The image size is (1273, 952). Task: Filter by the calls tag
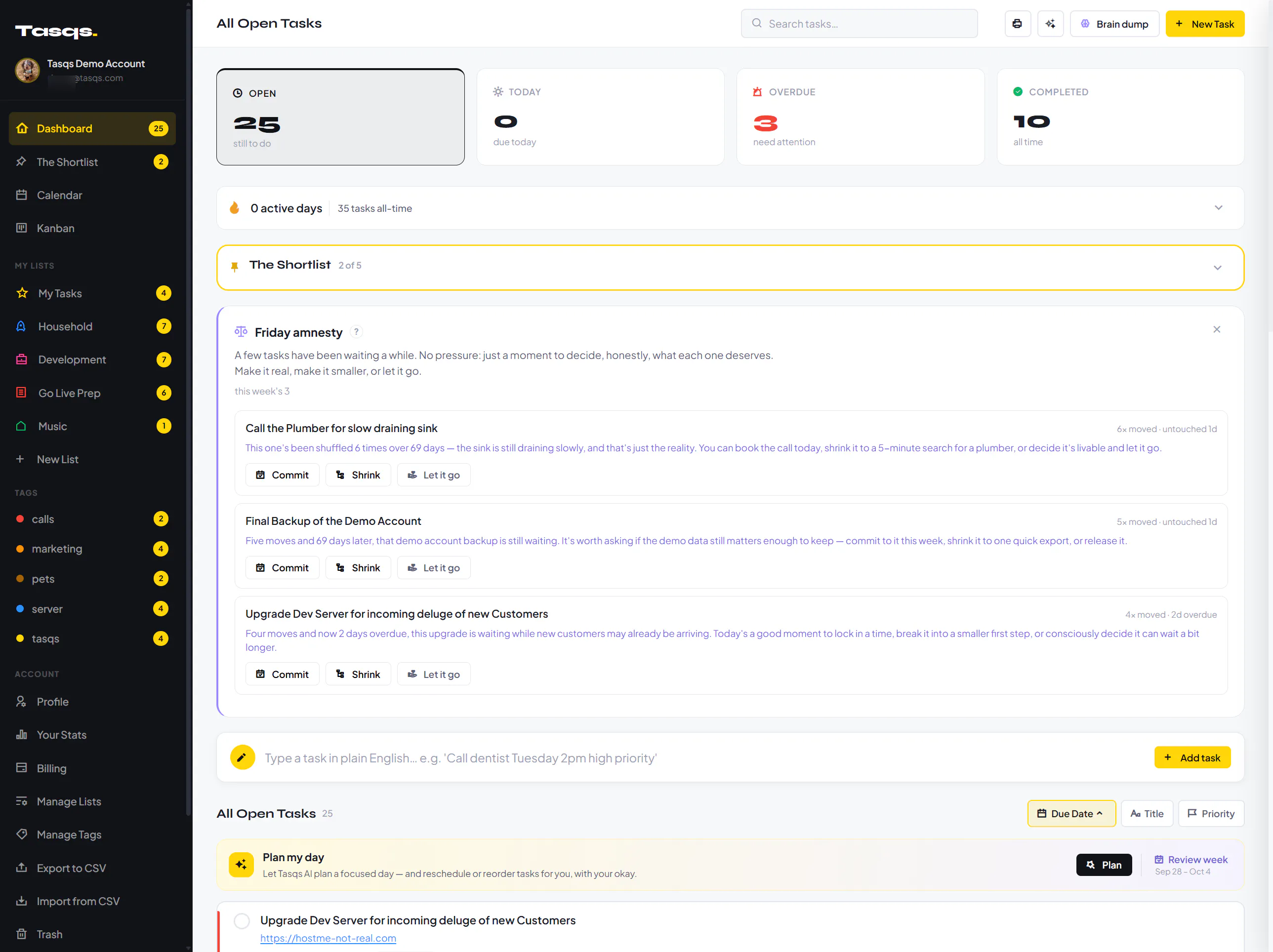[92, 519]
